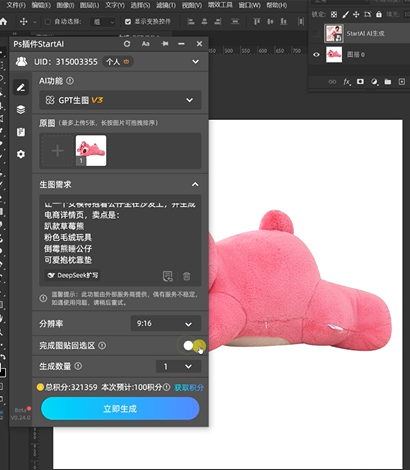Lock position icon in Layers panel
410x470 pixels.
(x=356, y=14)
